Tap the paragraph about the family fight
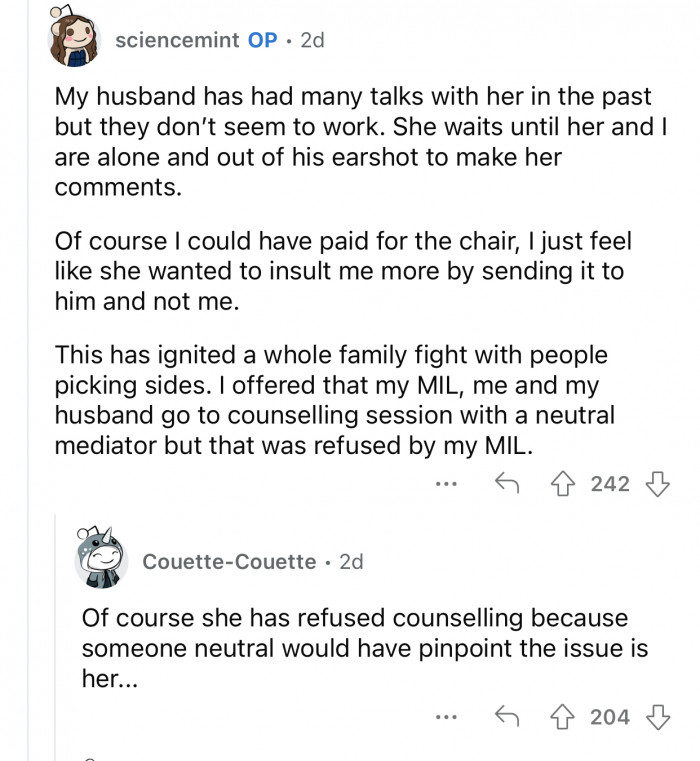 pyautogui.click(x=330, y=400)
